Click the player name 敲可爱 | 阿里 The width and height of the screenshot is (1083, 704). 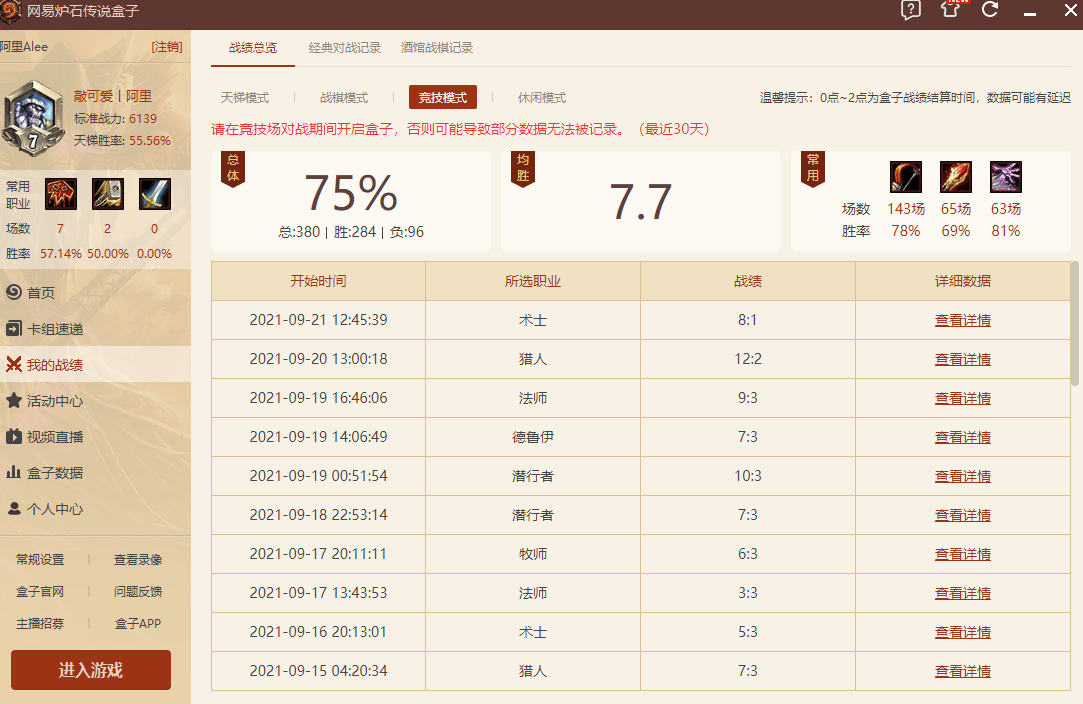click(x=113, y=96)
